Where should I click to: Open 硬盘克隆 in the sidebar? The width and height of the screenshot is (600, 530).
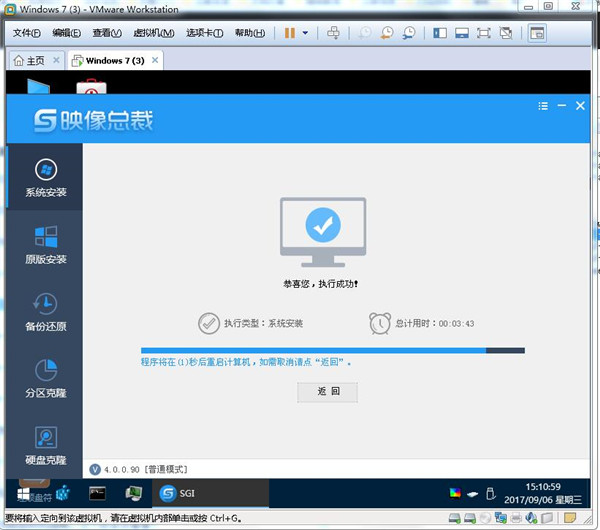coord(46,446)
